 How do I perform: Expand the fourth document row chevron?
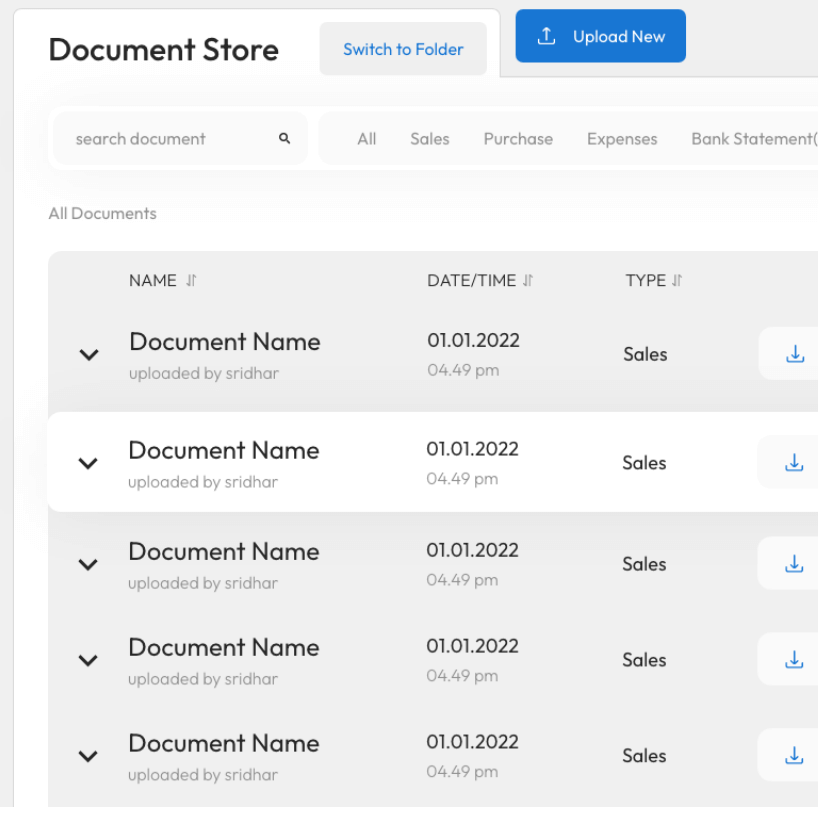(88, 660)
